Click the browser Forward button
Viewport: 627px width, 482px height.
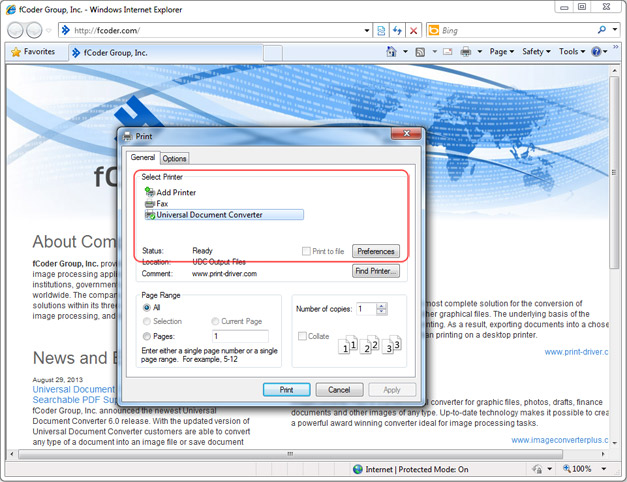(x=34, y=30)
